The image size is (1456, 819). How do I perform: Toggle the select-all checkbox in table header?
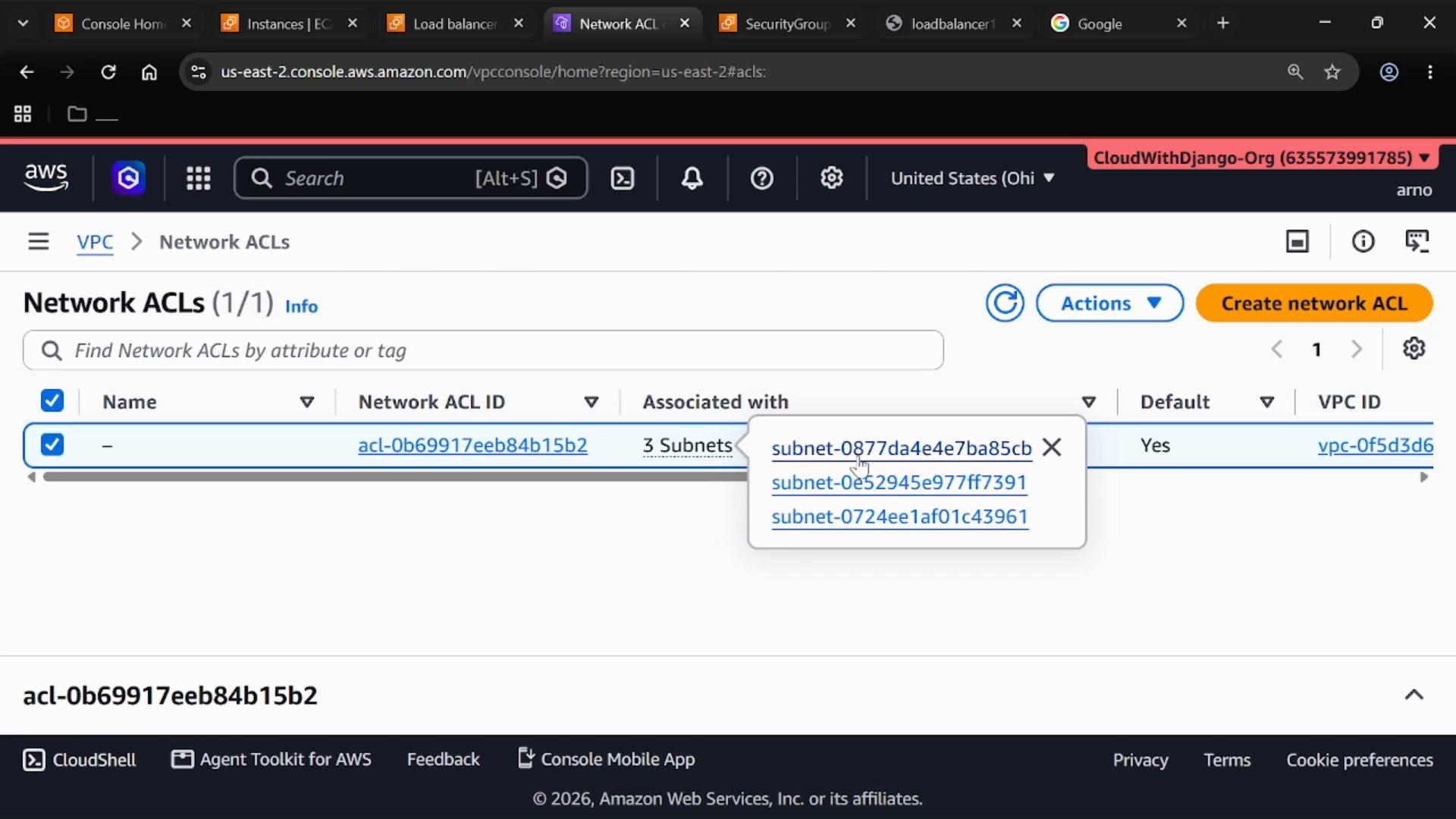point(52,400)
